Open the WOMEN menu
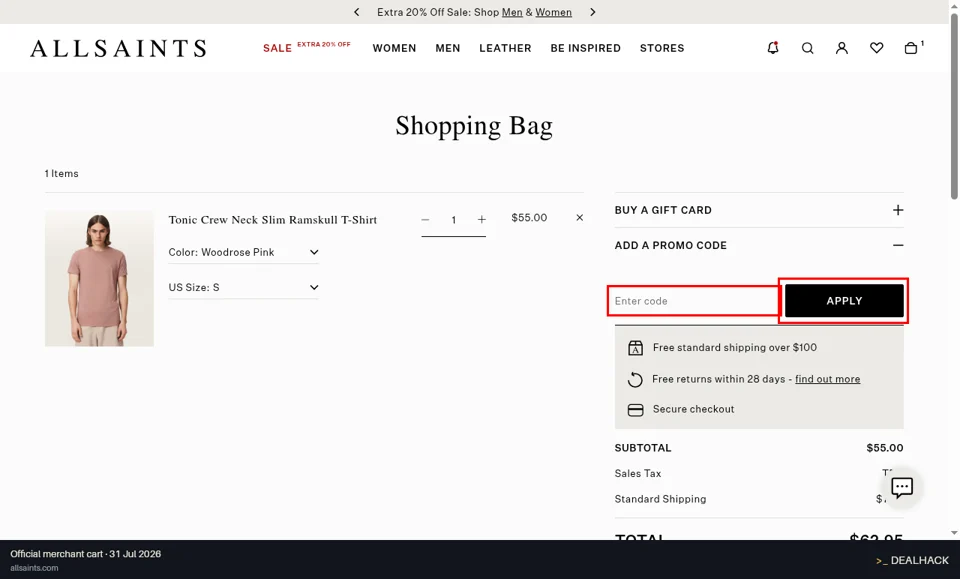This screenshot has width=960, height=579. click(394, 48)
